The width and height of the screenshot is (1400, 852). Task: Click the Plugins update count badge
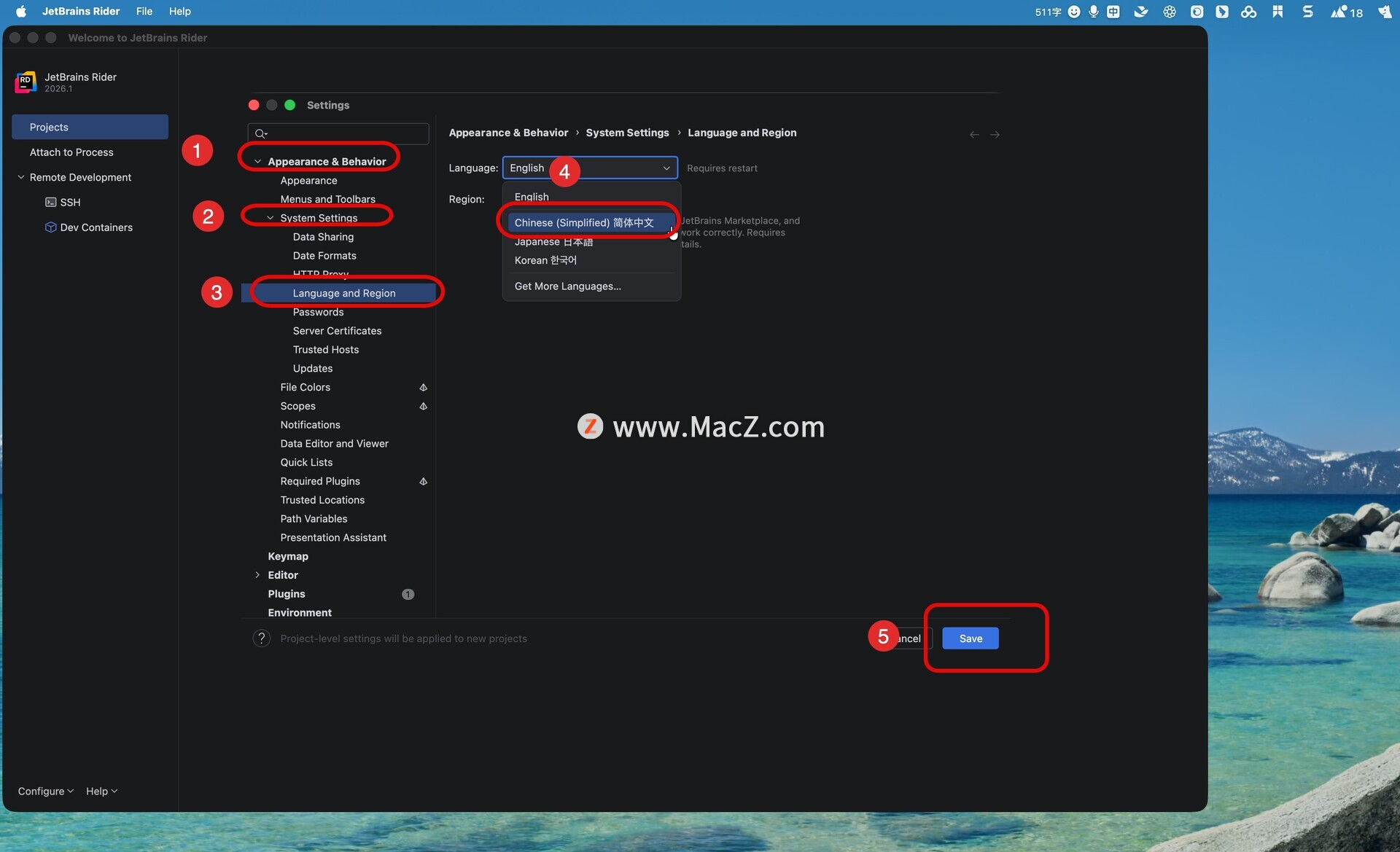[408, 594]
